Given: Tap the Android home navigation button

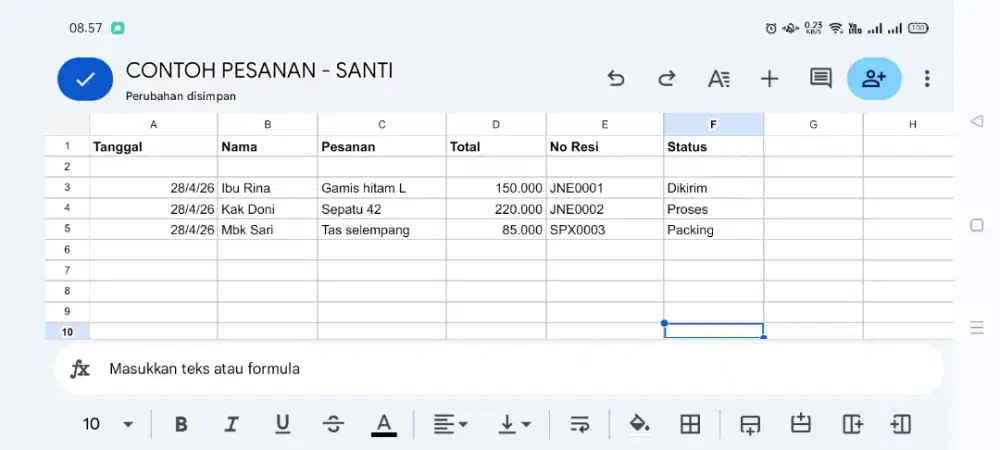Looking at the screenshot, I should pyautogui.click(x=976, y=225).
